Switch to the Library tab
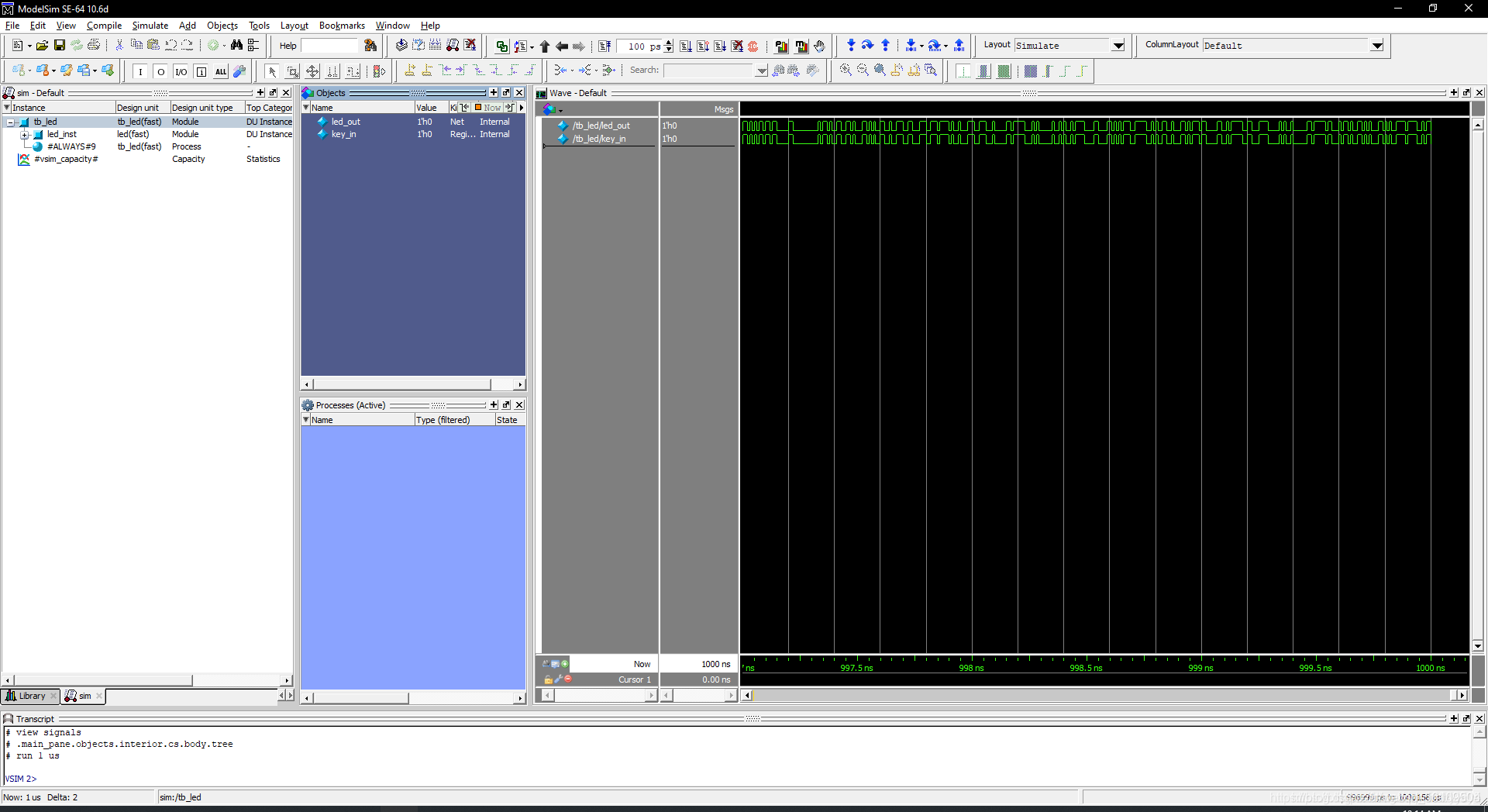Screen dimensions: 1488x812 coord(29,696)
